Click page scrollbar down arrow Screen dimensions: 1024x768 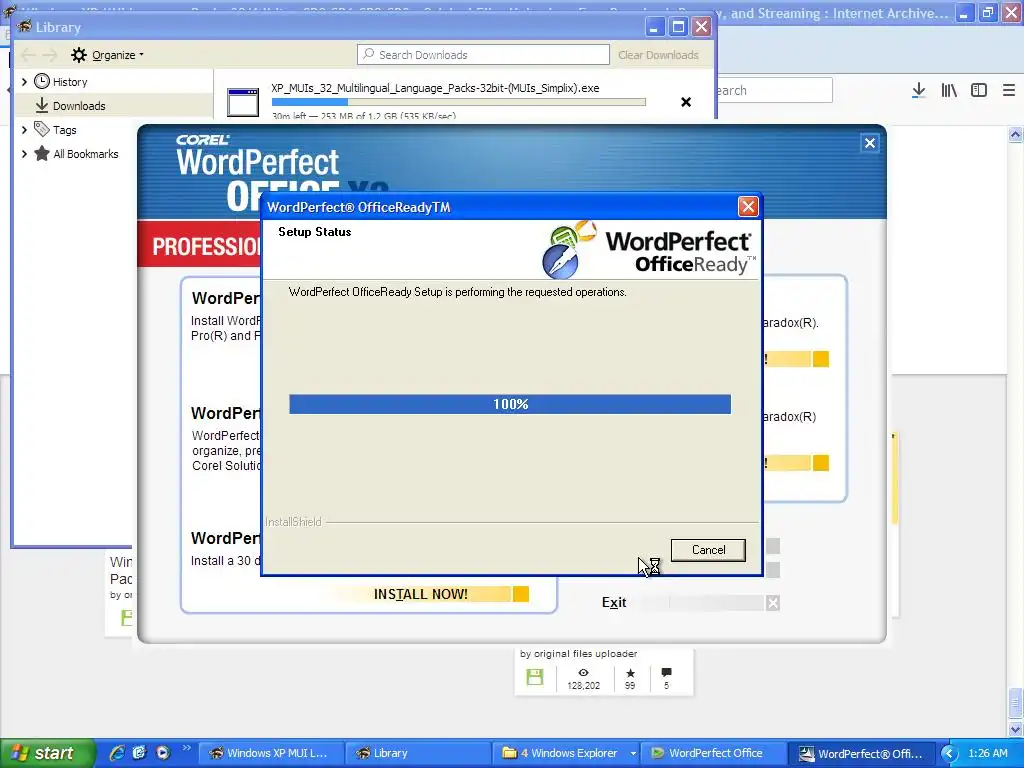point(1015,728)
